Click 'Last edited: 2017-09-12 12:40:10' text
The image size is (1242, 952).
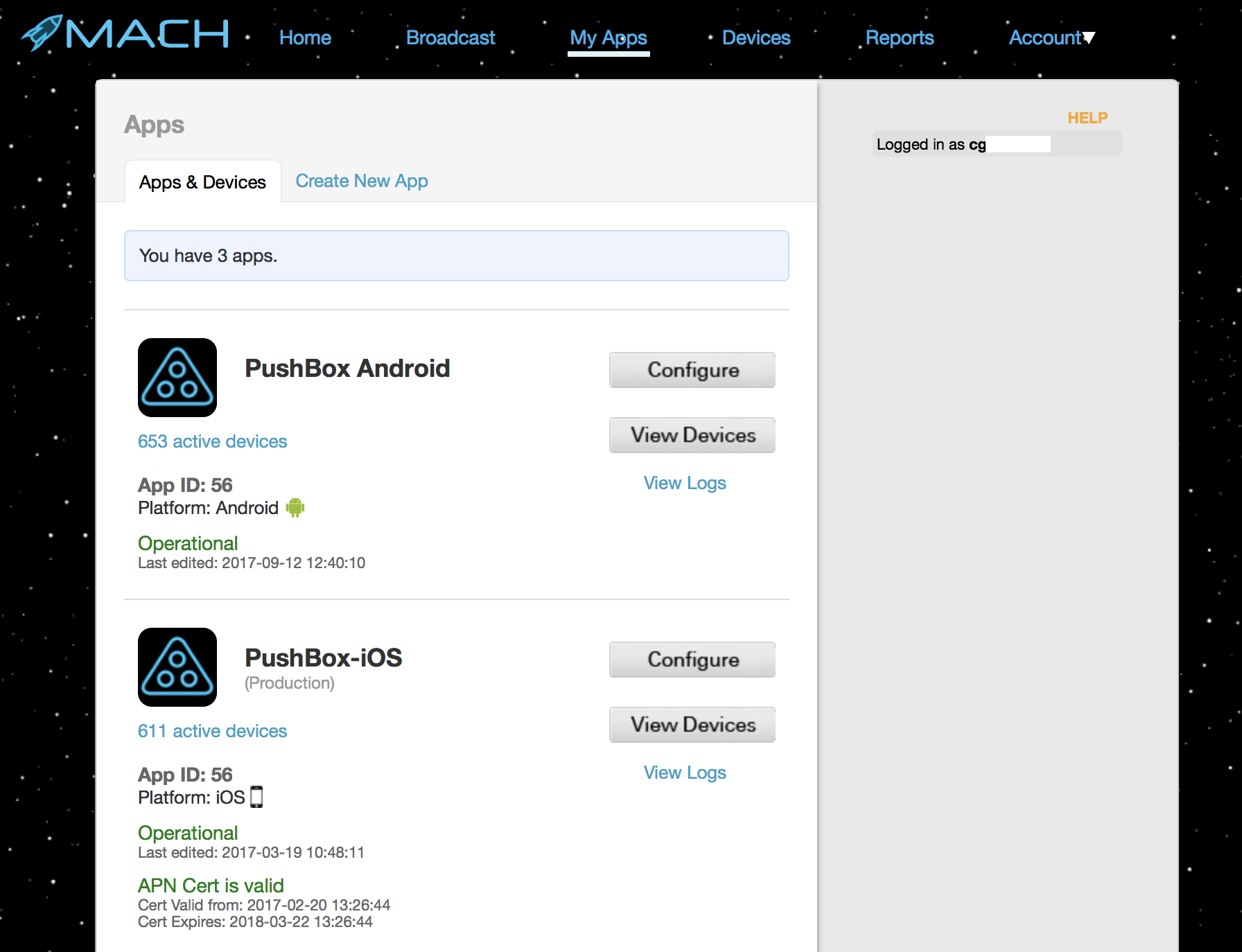(x=252, y=563)
